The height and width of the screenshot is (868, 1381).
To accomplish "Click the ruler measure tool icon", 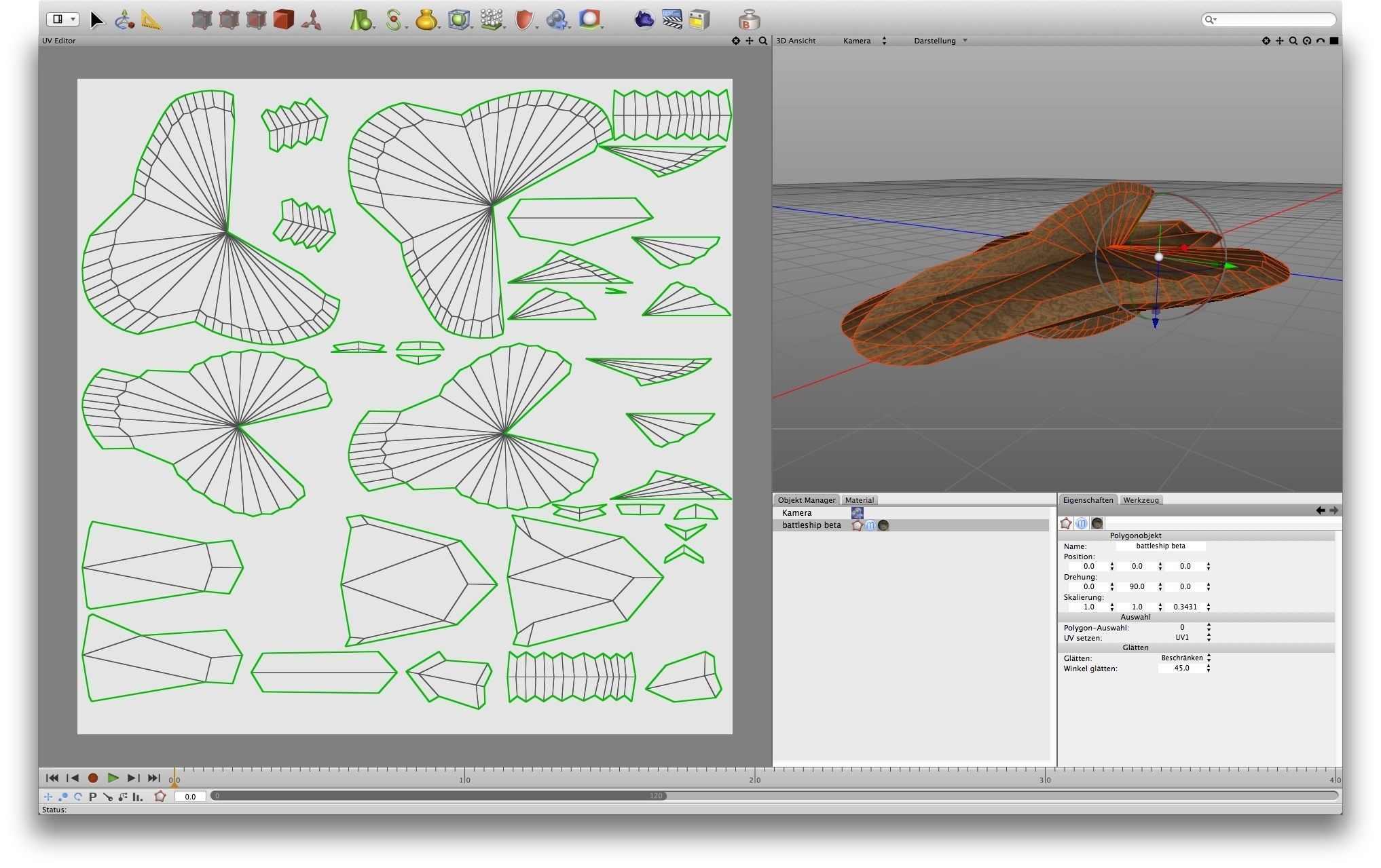I will (x=151, y=20).
